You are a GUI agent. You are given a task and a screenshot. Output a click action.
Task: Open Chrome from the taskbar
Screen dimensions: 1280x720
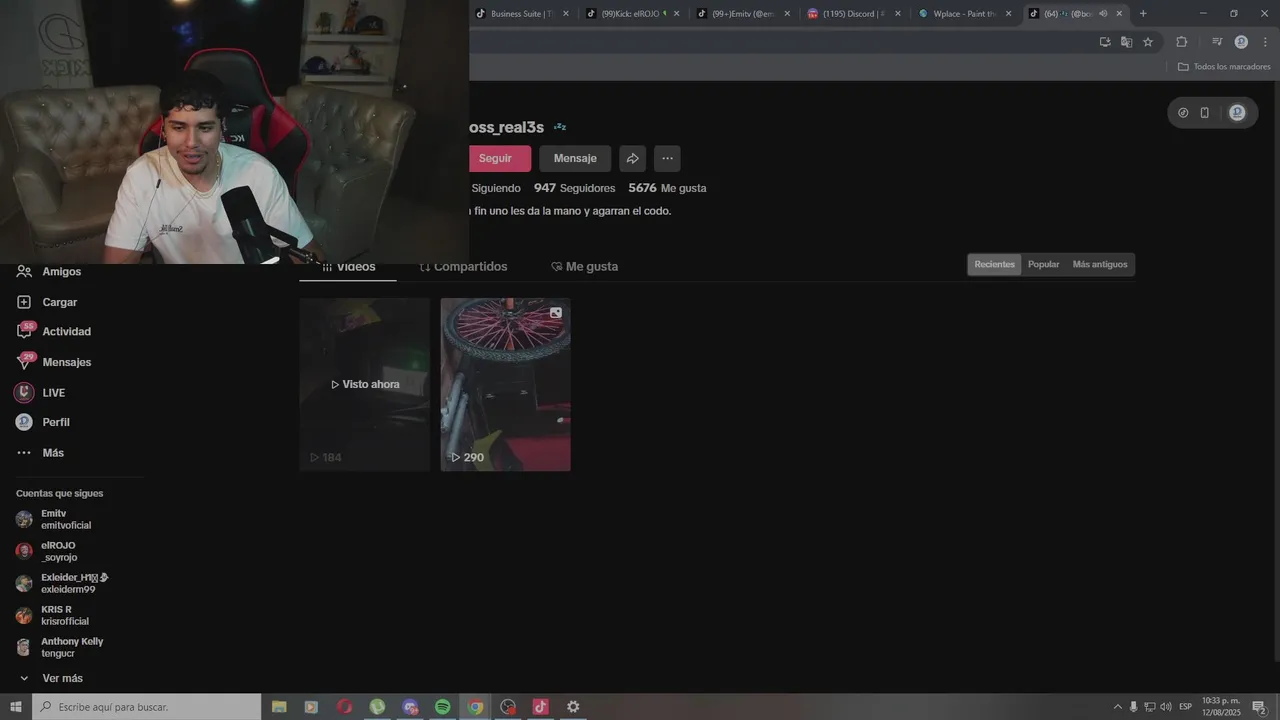[x=475, y=707]
